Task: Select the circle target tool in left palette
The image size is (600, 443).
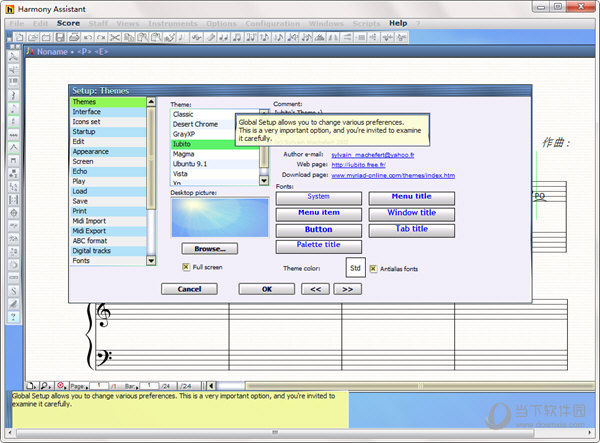Action: (x=13, y=213)
